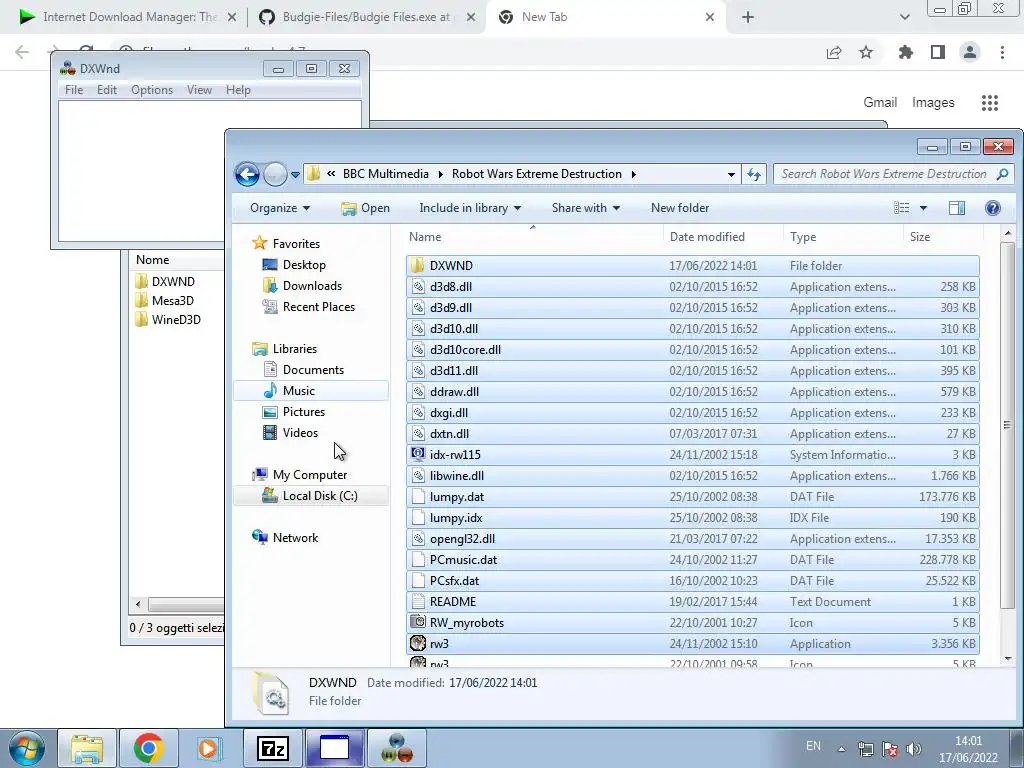
Task: Select the rw3 application file
Action: [x=692, y=643]
